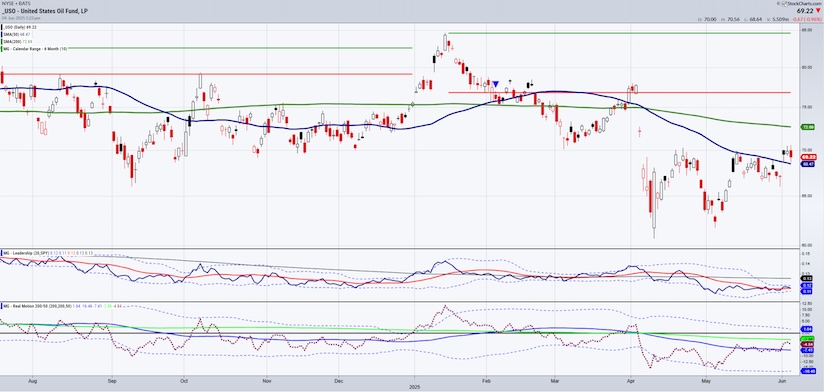Click the red down-arrow beside 69.22

(817, 11)
